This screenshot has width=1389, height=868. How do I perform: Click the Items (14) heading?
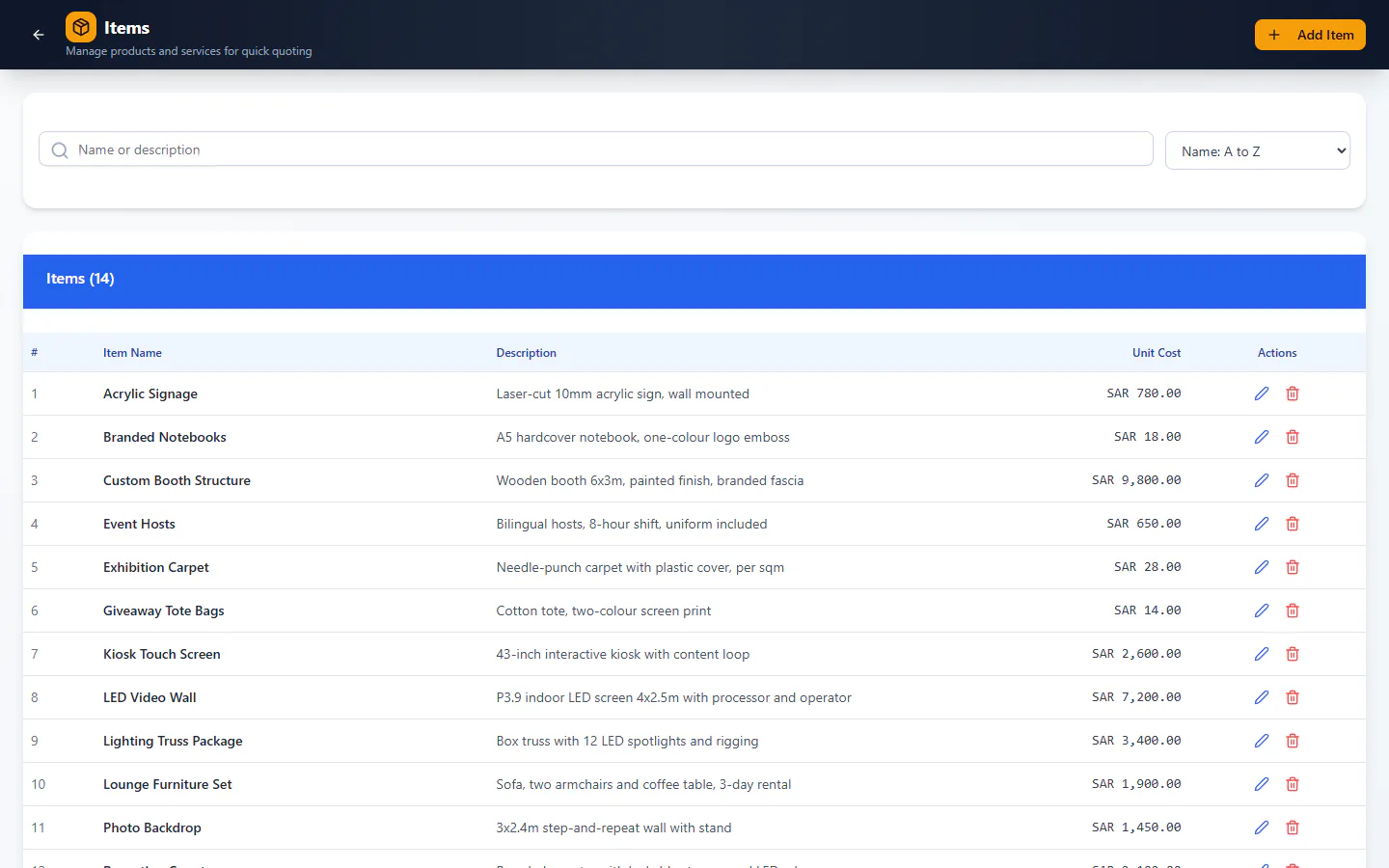pyautogui.click(x=80, y=279)
